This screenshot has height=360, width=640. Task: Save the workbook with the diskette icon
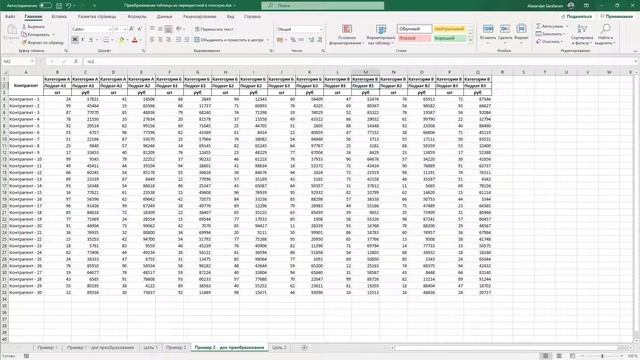[x=59, y=6]
